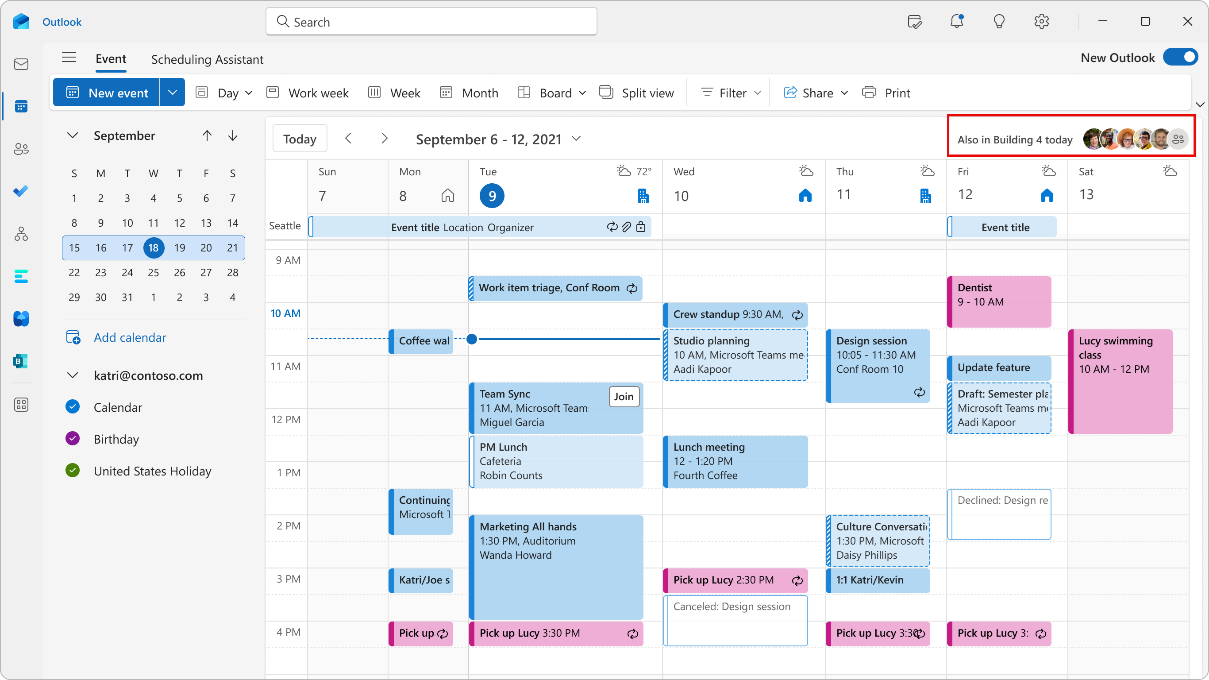The image size is (1209, 680).
Task: Open Word-style teal lines app icon in sidebar
Action: (x=21, y=276)
